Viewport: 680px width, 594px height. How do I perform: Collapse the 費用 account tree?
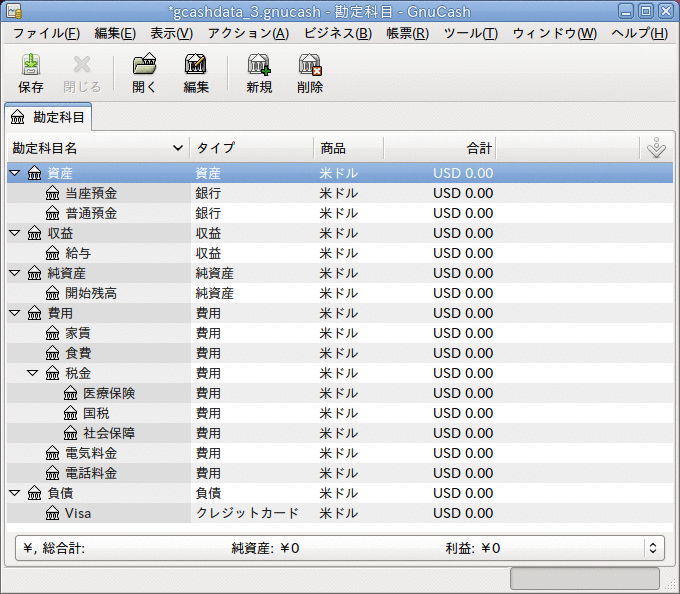[x=15, y=313]
